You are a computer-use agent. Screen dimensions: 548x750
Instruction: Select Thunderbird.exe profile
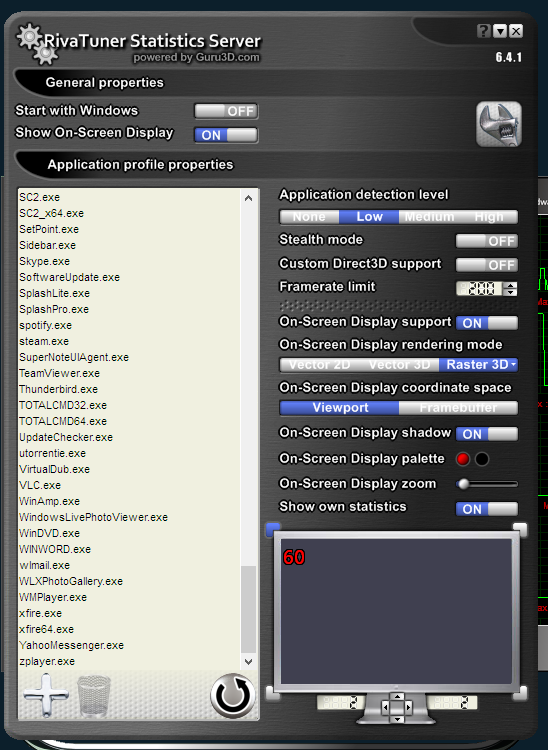pos(58,389)
